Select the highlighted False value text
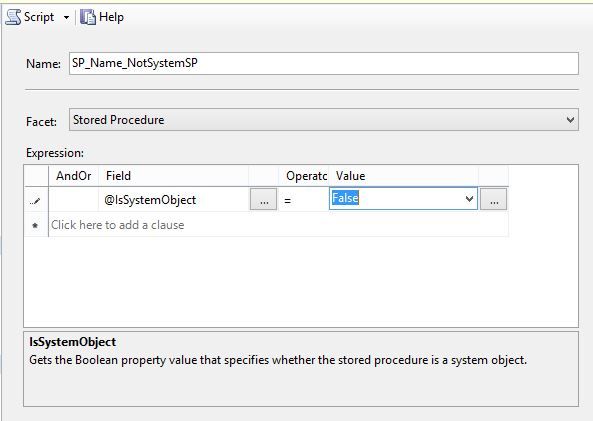This screenshot has height=421, width=593. (x=345, y=198)
